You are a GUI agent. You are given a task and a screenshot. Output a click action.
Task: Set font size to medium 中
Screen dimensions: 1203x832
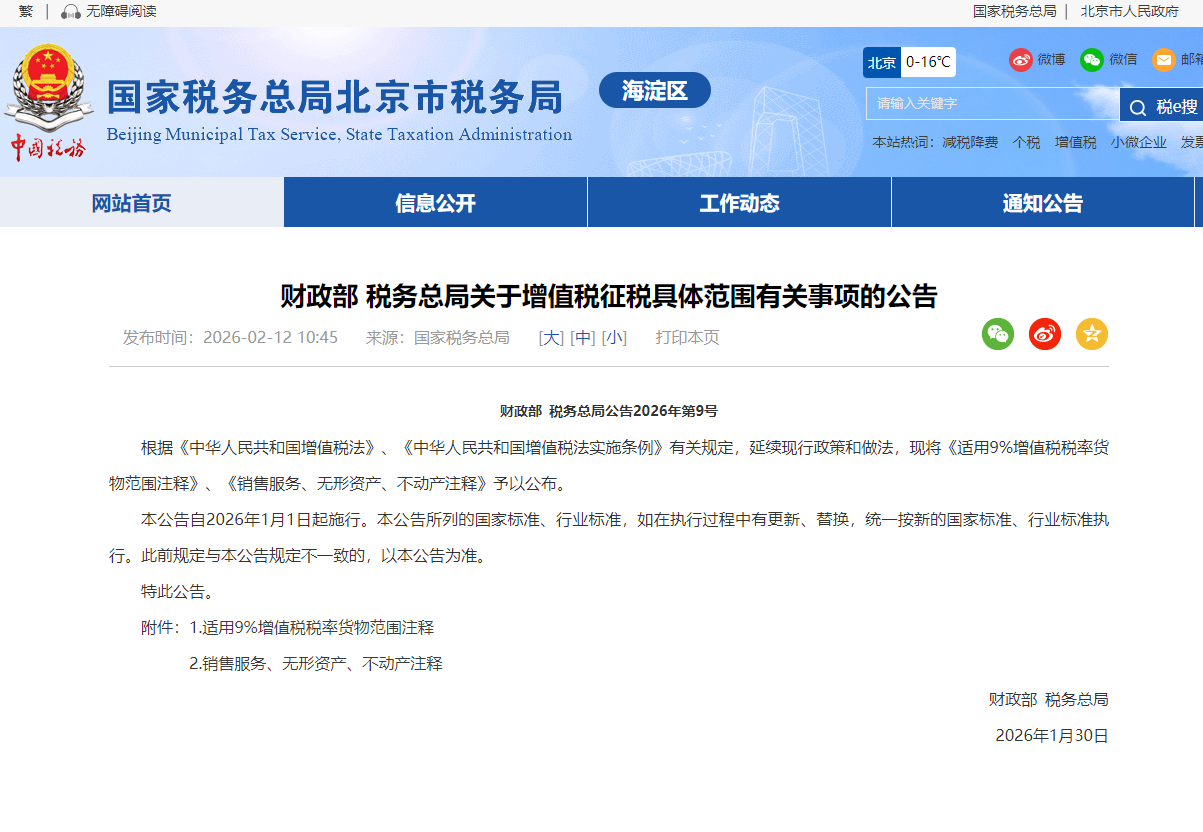coord(583,338)
